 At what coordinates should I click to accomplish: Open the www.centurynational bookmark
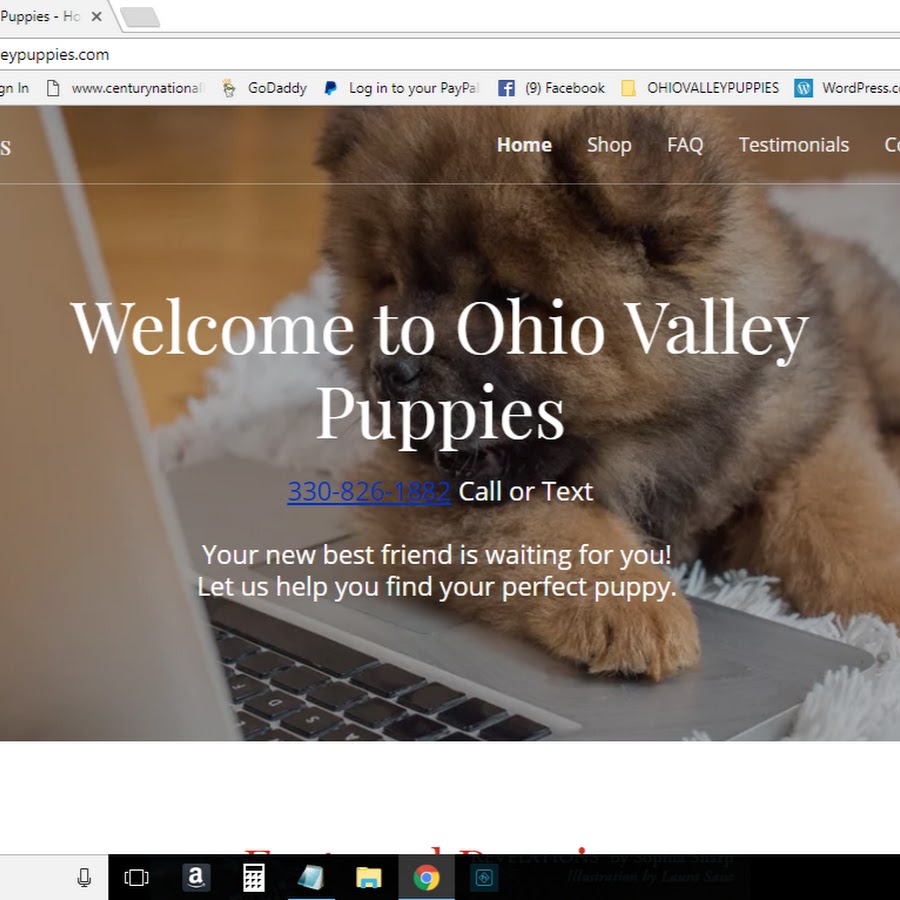[x=125, y=88]
